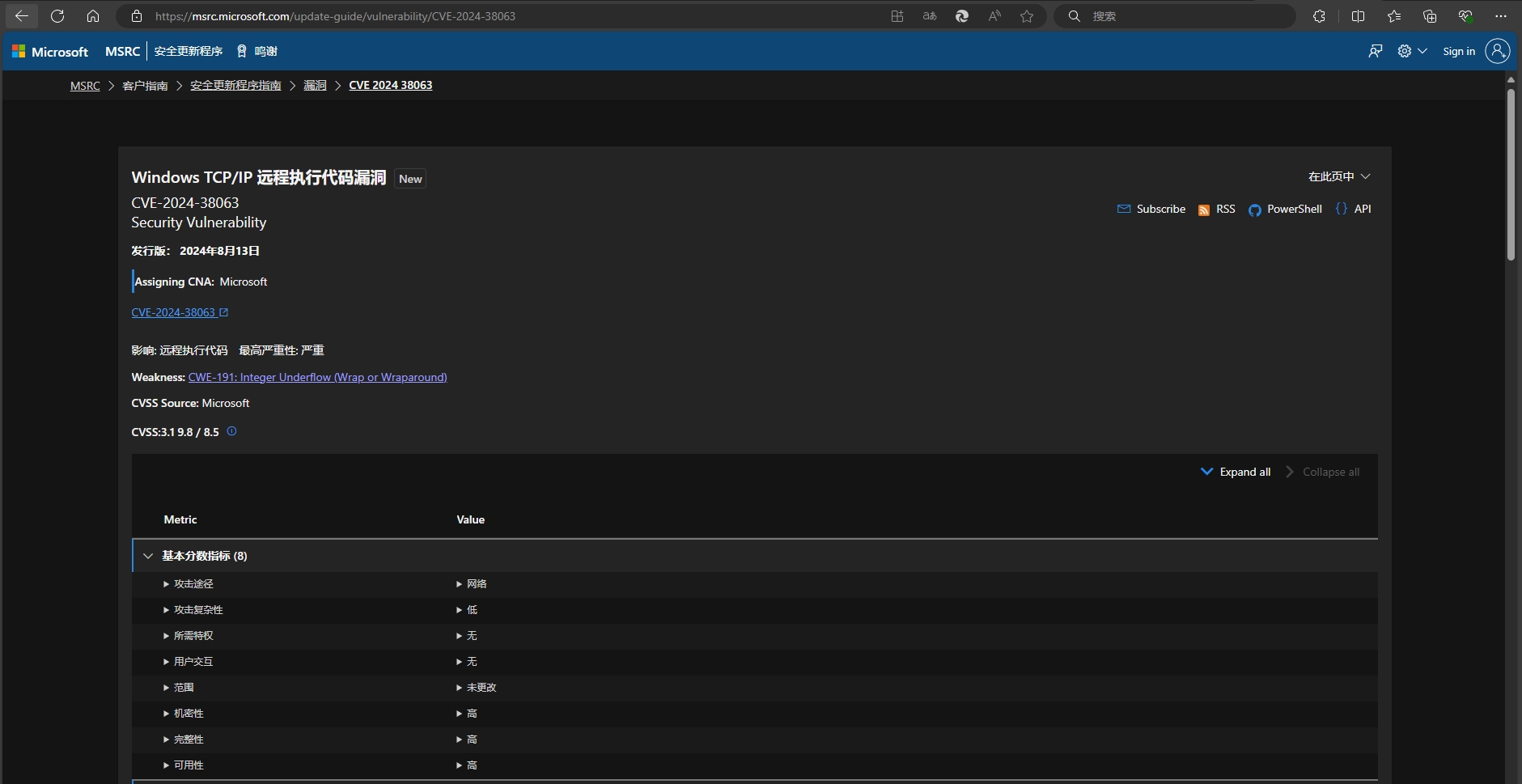Click the PowerShell GitHub icon
Screen dimensions: 1522x784
pos(1254,210)
